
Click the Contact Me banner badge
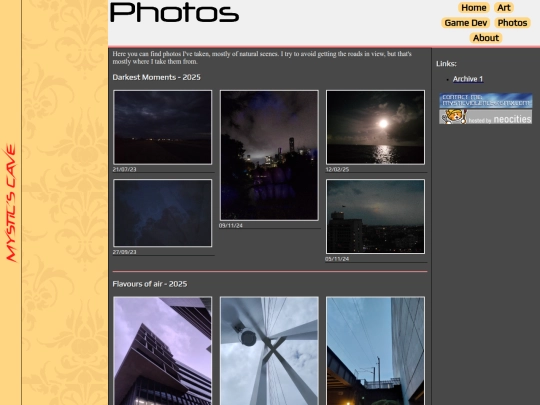[486, 100]
